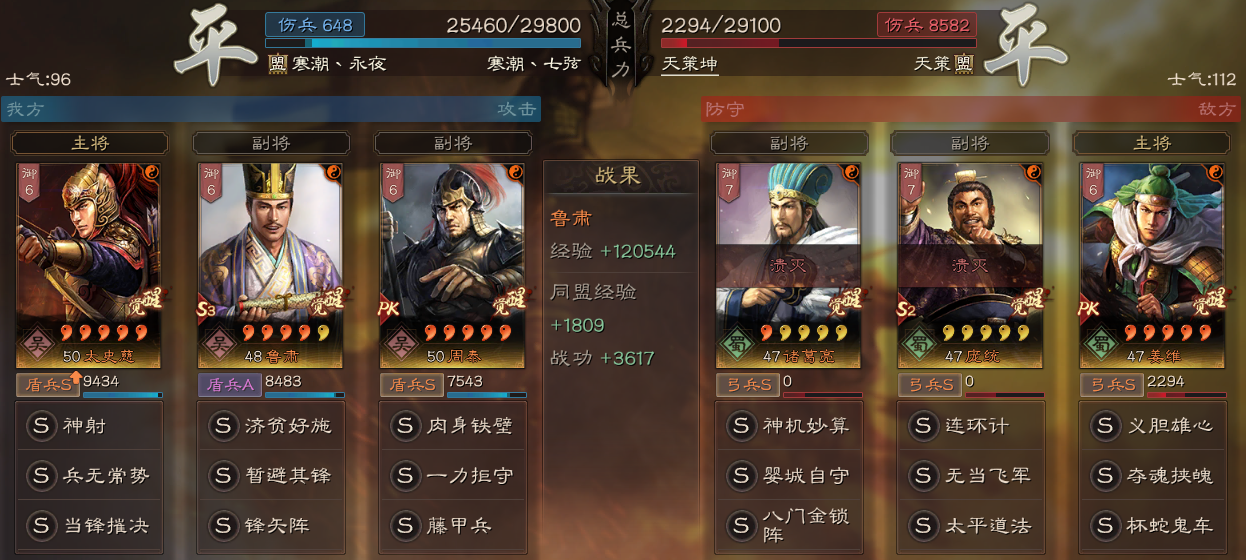The width and height of the screenshot is (1246, 560).
Task: Click the 盾兵A troop type badge
Action: pyautogui.click(x=230, y=385)
